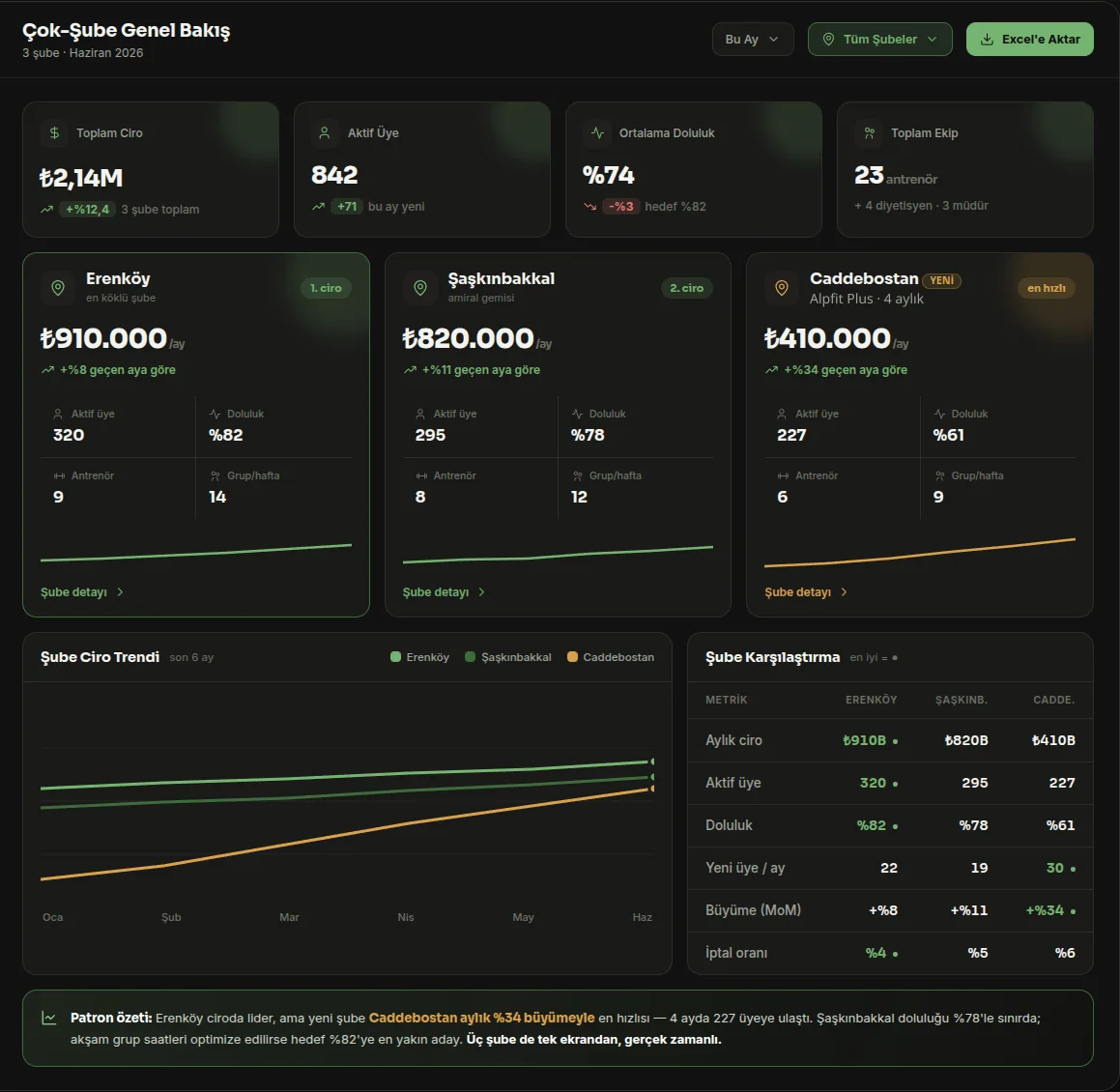The image size is (1120, 1092).
Task: Open the Tüm Şubeler branch filter
Action: point(879,40)
